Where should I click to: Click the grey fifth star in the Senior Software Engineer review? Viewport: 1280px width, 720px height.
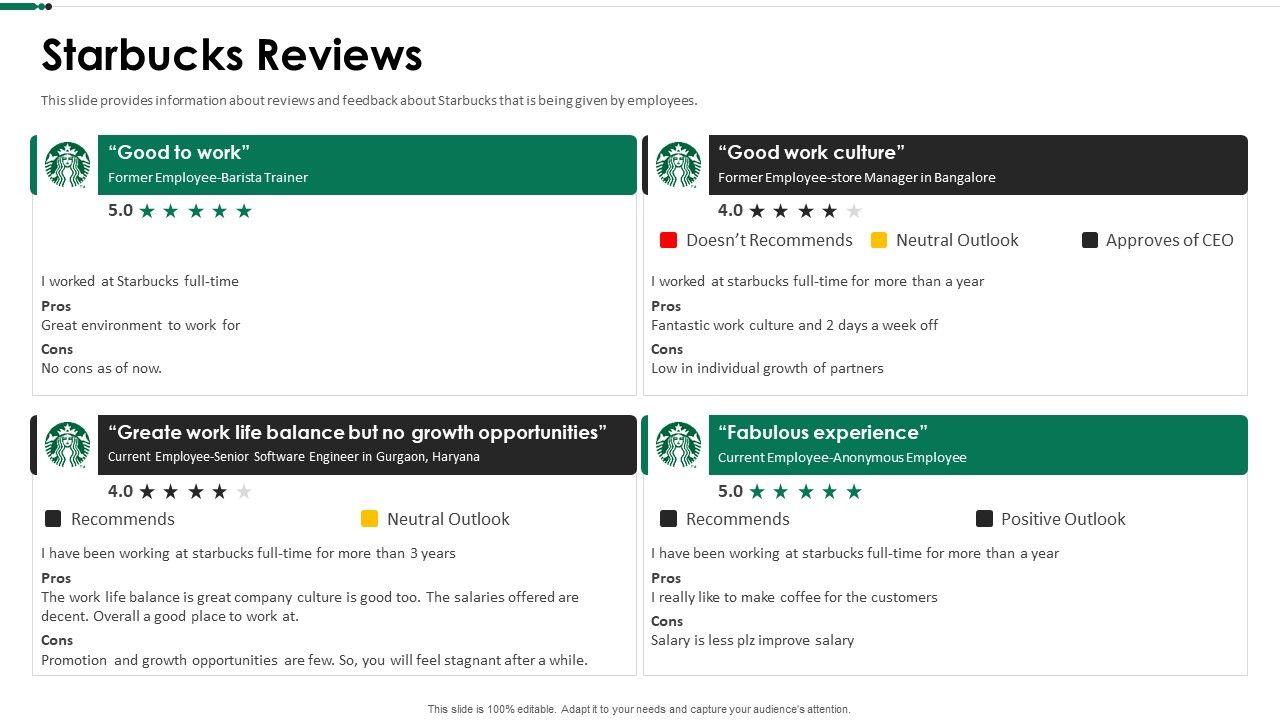pyautogui.click(x=244, y=491)
